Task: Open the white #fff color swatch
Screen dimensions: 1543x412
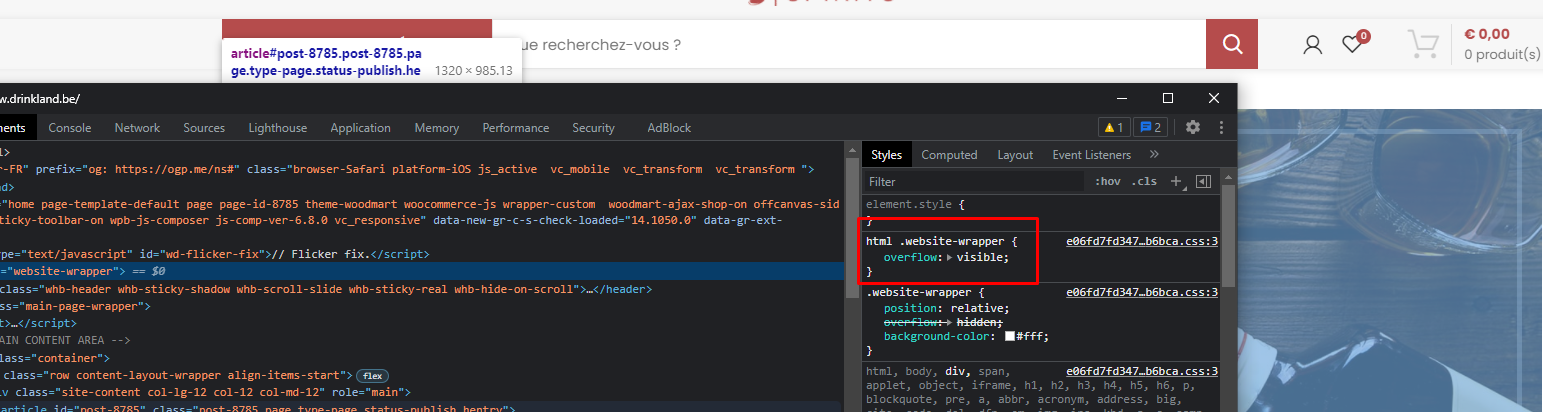Action: pos(1011,337)
